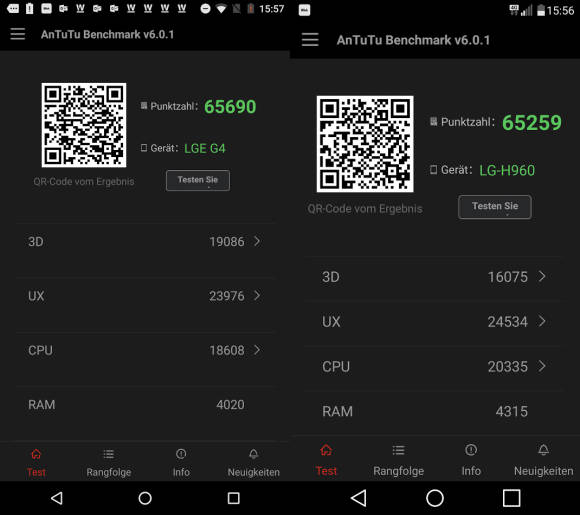Open Info icon on right phone
The height and width of the screenshot is (515, 580).
[471, 450]
